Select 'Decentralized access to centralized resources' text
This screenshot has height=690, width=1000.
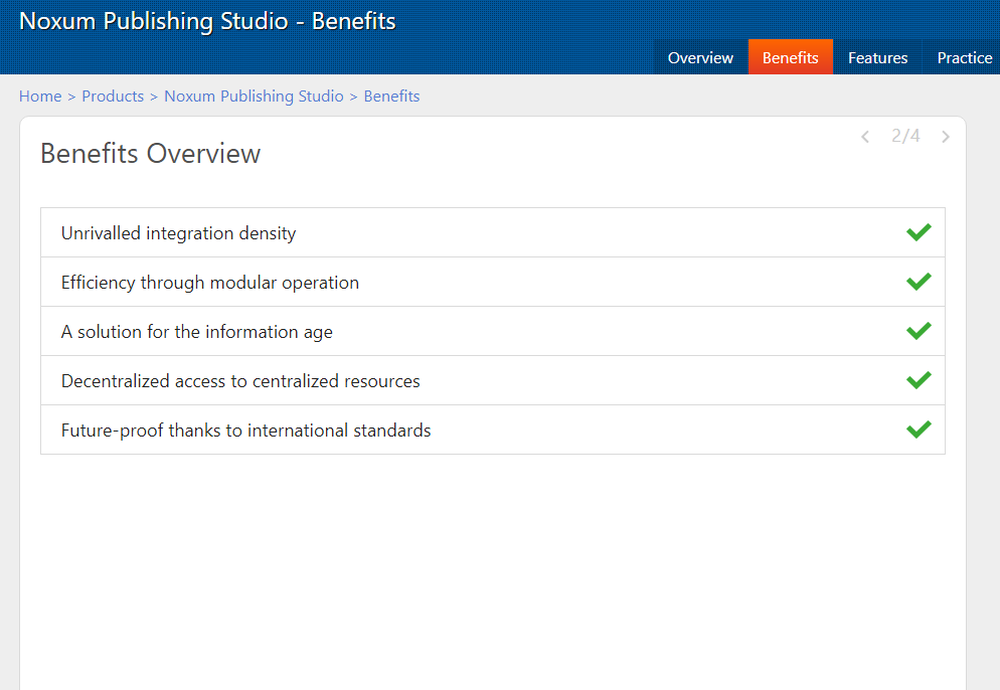pos(240,381)
